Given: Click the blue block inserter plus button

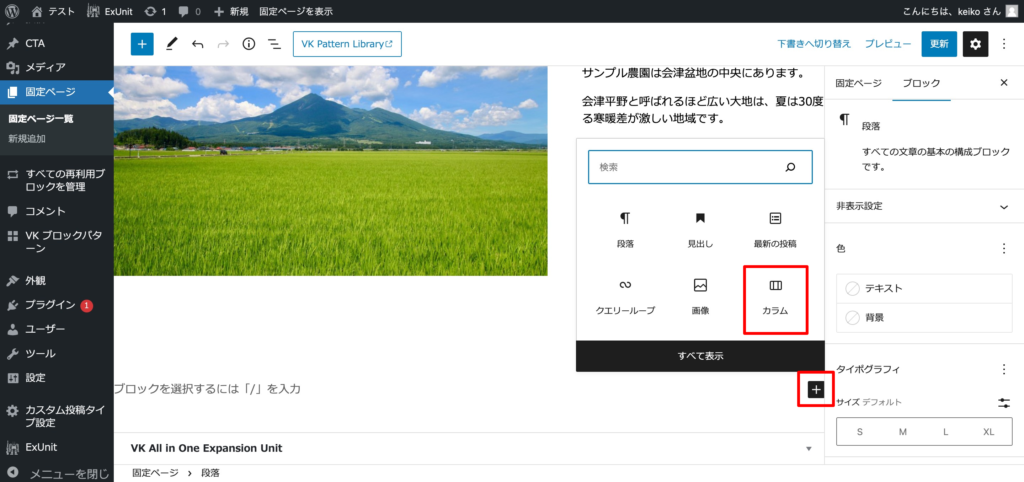Looking at the screenshot, I should (142, 44).
